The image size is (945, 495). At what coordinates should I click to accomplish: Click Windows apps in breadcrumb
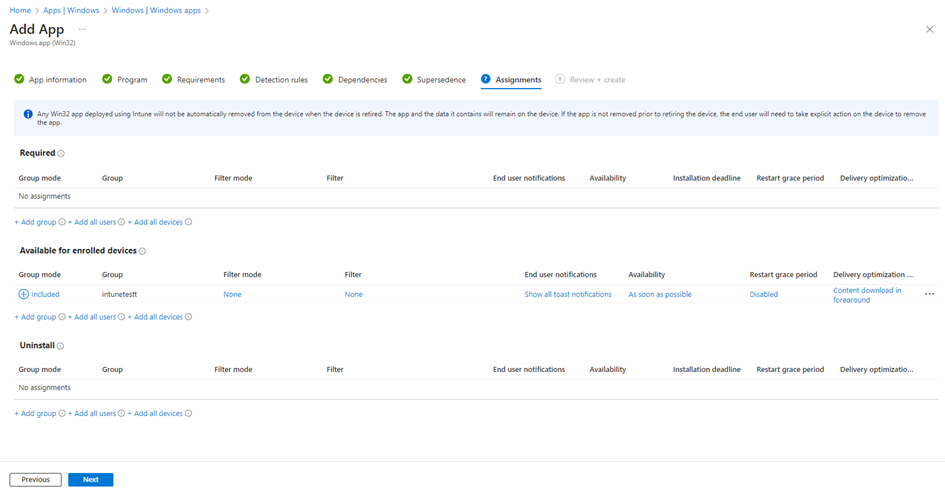[x=156, y=10]
